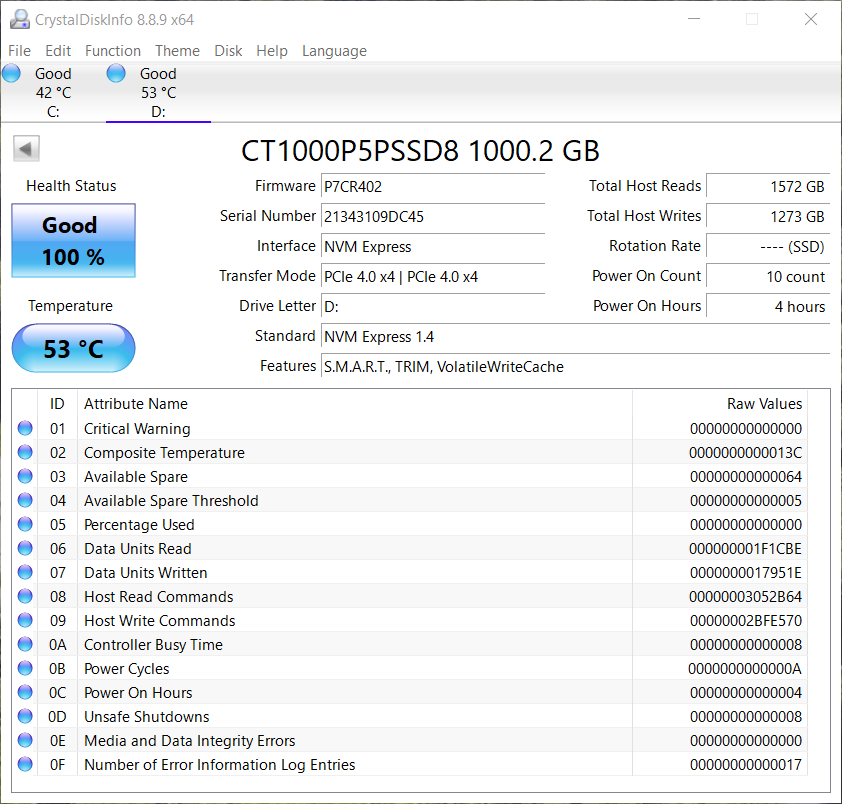Click the Good 100 % health status button
842x804 pixels.
pos(73,241)
